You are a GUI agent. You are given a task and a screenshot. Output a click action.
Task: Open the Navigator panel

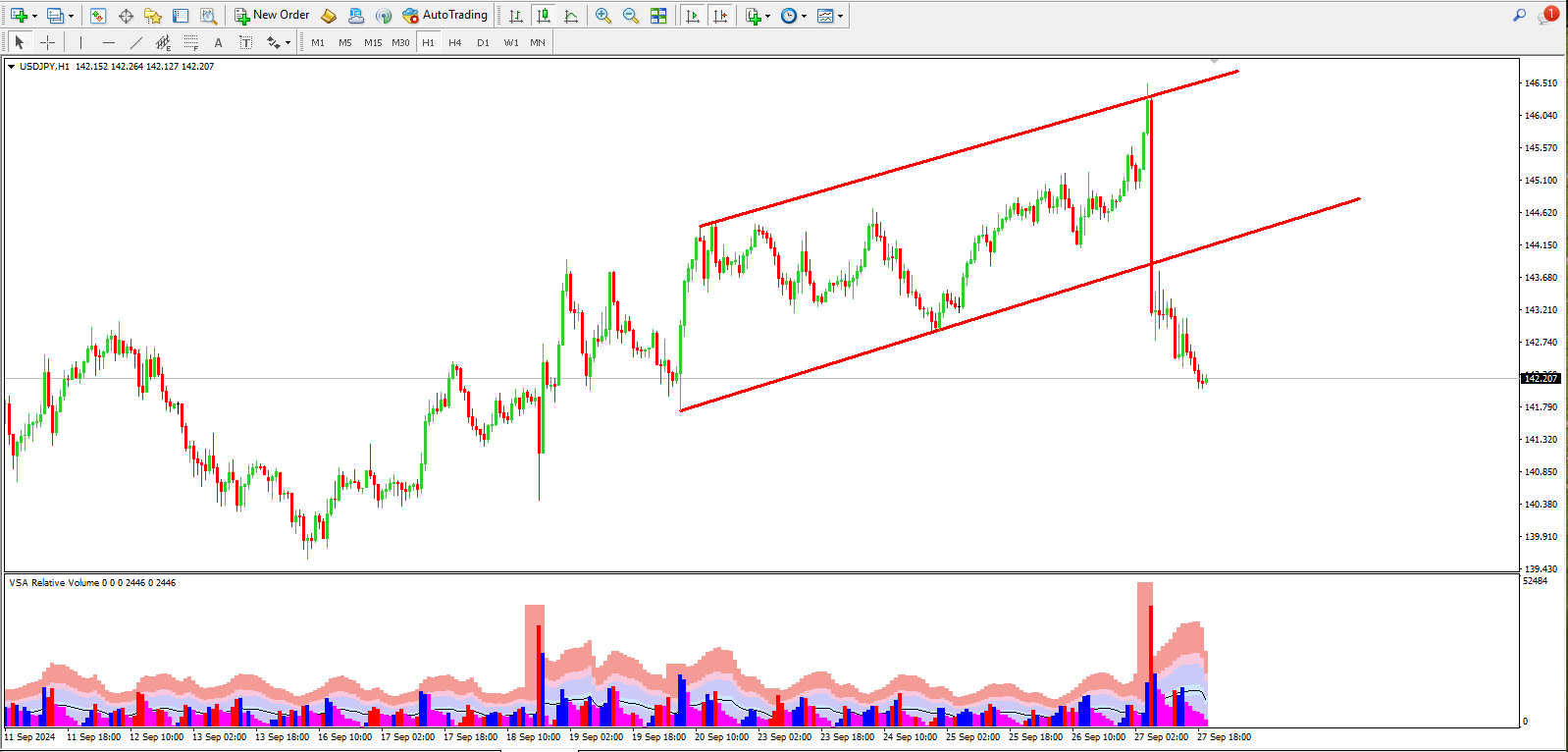[152, 16]
